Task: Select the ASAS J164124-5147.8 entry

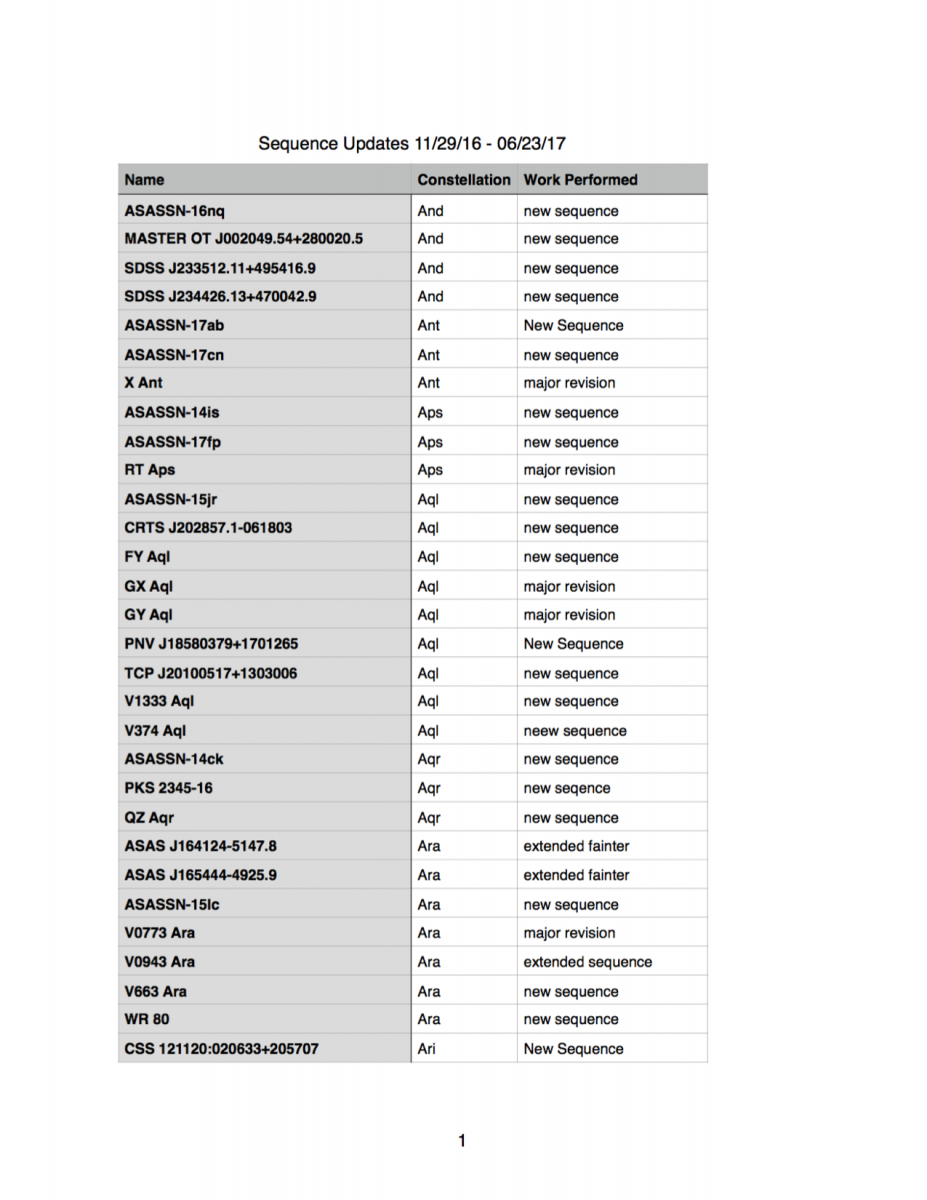Action: click(200, 846)
